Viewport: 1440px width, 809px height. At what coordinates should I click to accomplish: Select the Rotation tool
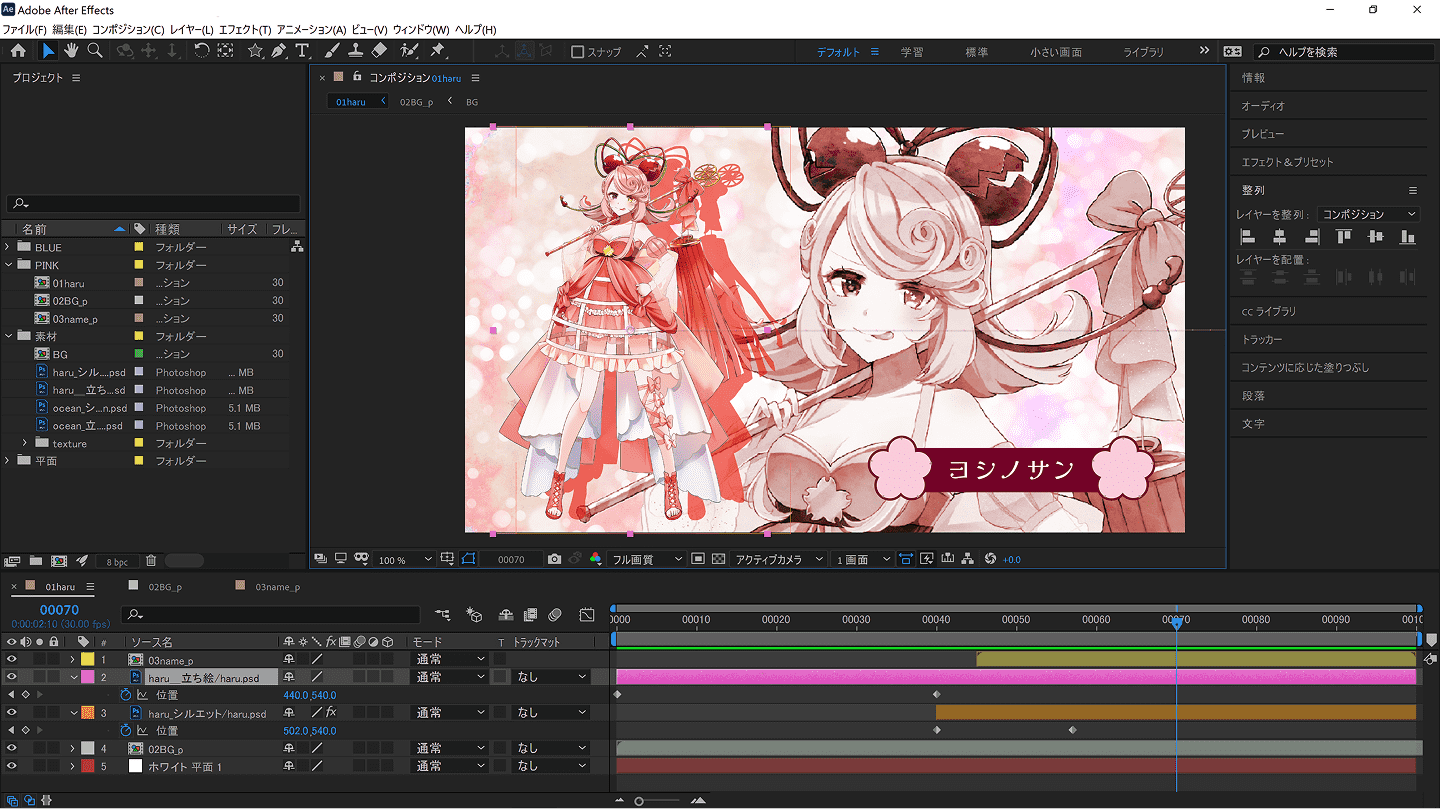pyautogui.click(x=202, y=51)
